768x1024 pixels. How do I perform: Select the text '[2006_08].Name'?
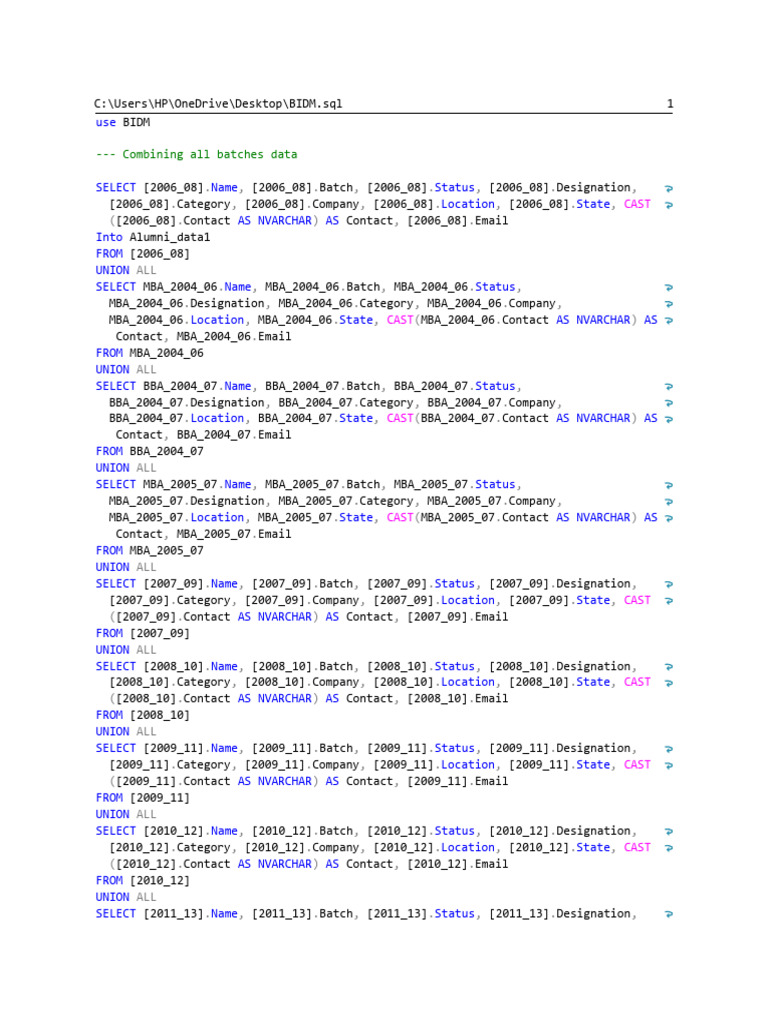tap(191, 187)
